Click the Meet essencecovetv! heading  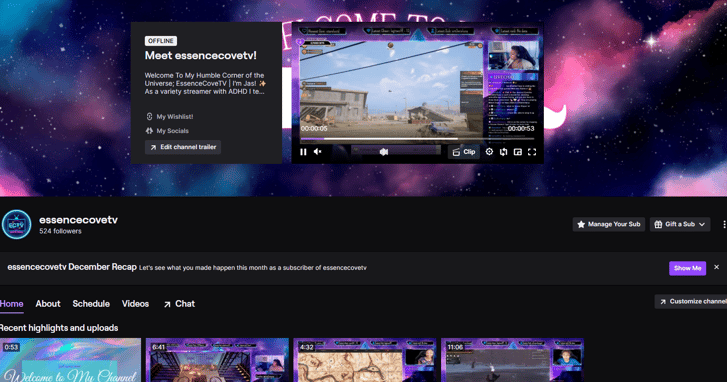pos(200,56)
